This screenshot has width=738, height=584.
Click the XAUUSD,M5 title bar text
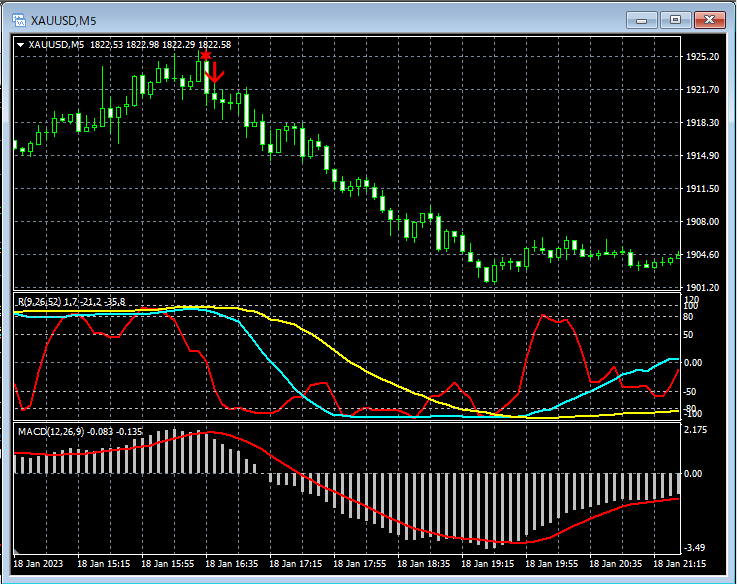[64, 21]
